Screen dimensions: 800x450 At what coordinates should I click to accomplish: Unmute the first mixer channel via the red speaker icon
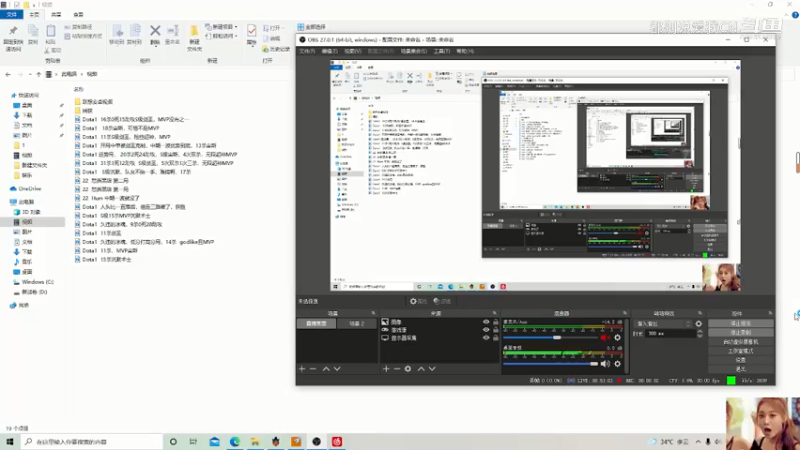point(605,337)
